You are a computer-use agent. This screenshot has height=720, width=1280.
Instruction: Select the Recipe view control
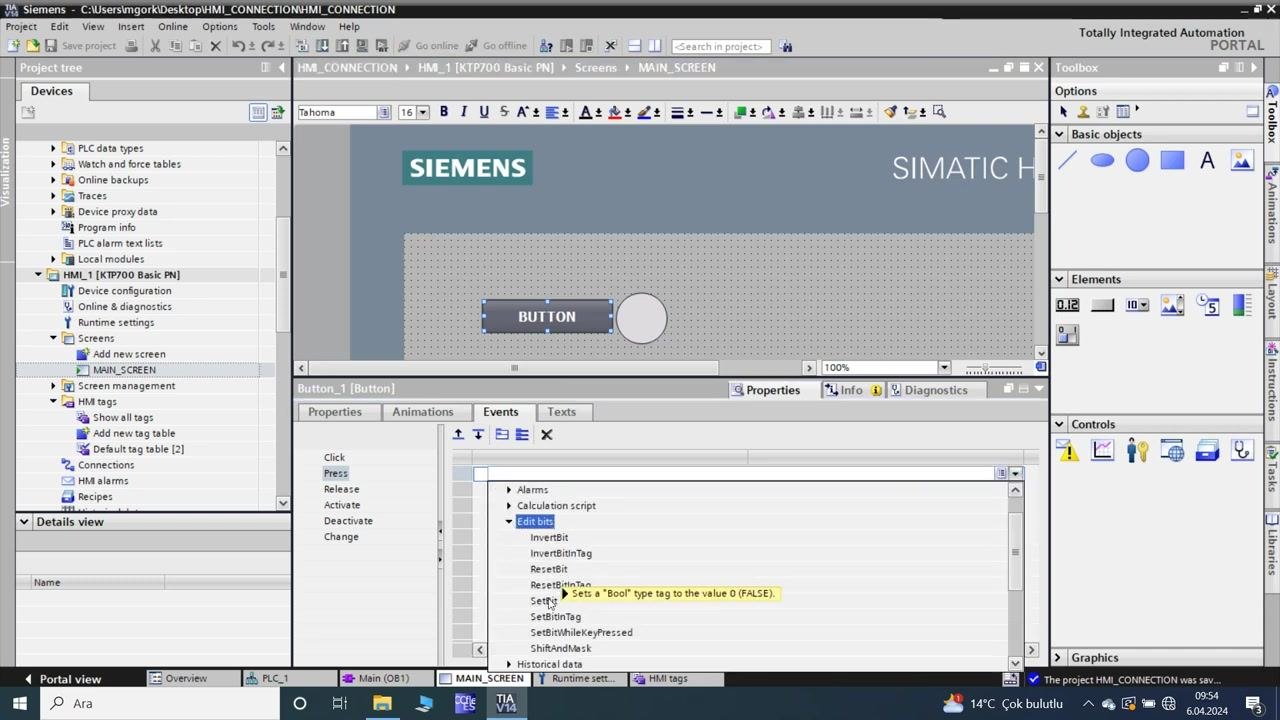coord(1207,451)
